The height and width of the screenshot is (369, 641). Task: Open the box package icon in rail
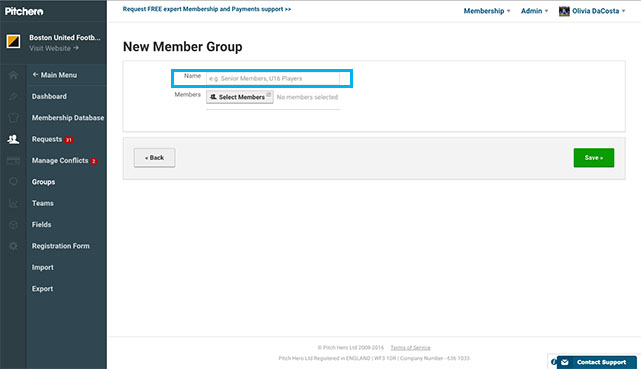pyautogui.click(x=13, y=225)
